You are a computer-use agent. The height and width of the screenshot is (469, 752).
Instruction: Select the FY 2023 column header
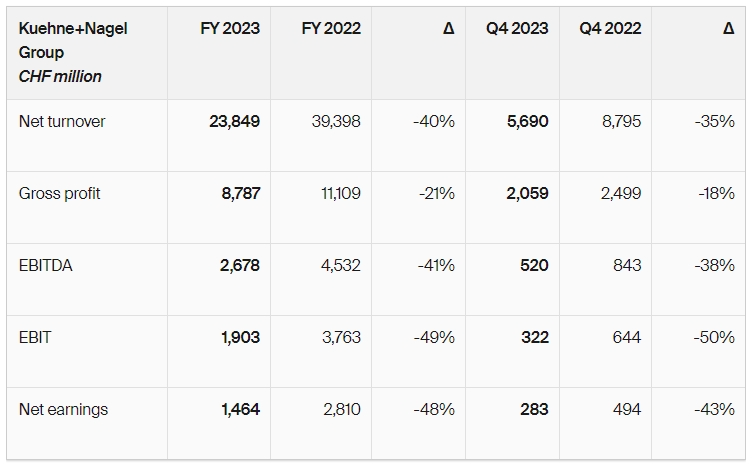230,29
